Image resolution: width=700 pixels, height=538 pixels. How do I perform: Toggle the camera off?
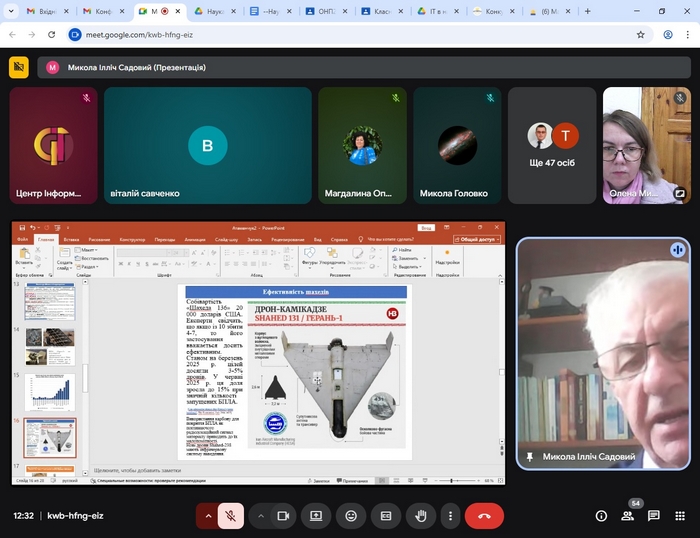click(x=283, y=516)
